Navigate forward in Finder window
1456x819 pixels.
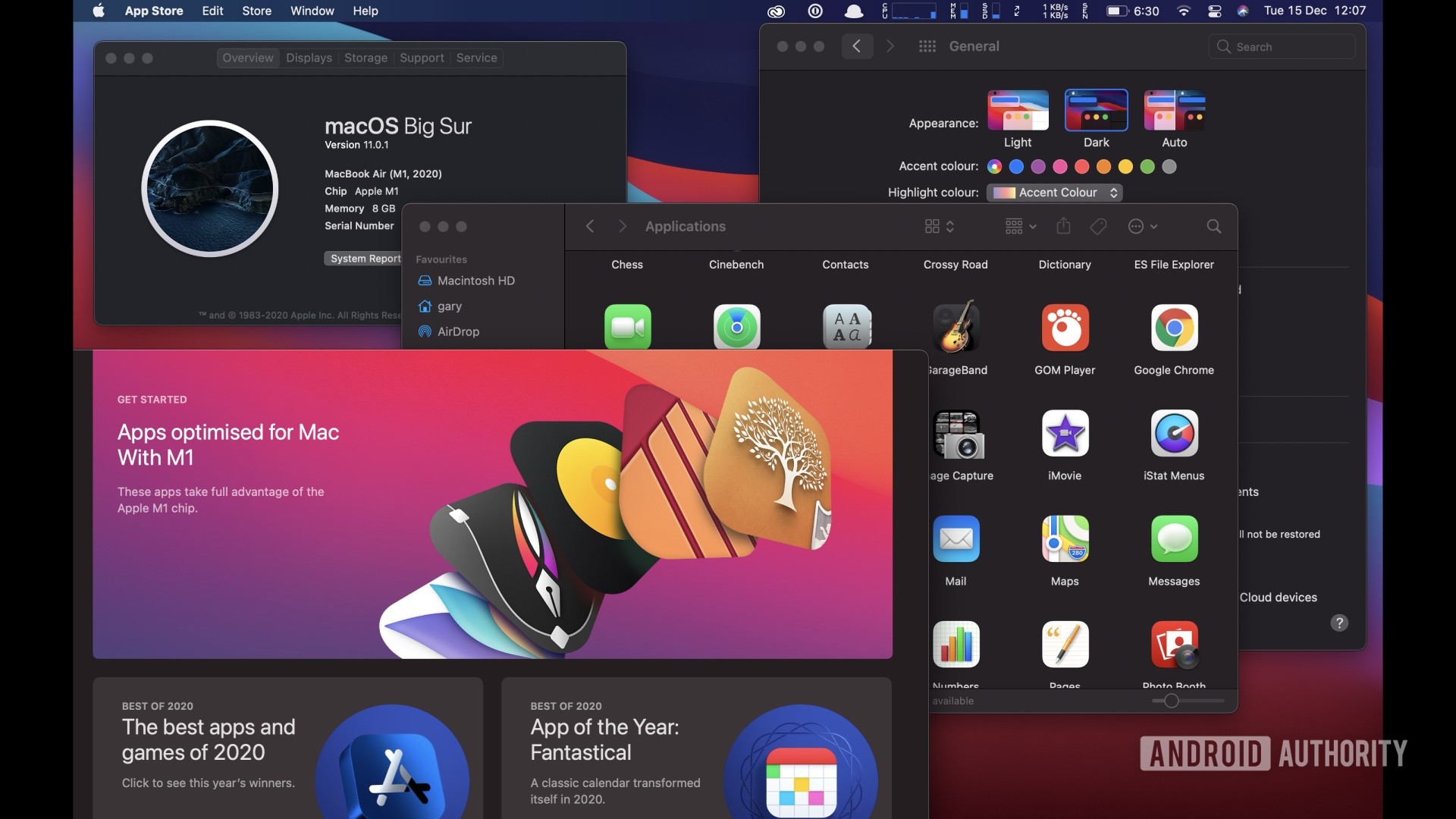pos(621,226)
